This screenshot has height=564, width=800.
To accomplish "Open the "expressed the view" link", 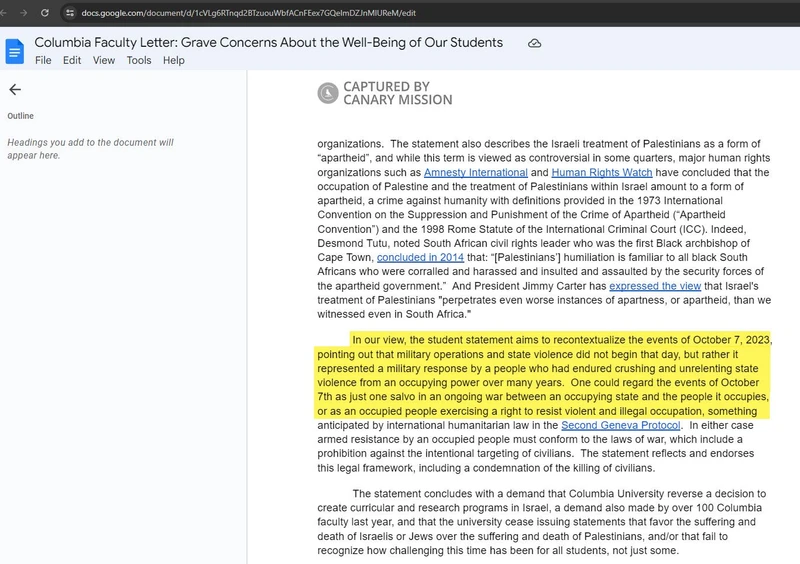I will tap(655, 285).
